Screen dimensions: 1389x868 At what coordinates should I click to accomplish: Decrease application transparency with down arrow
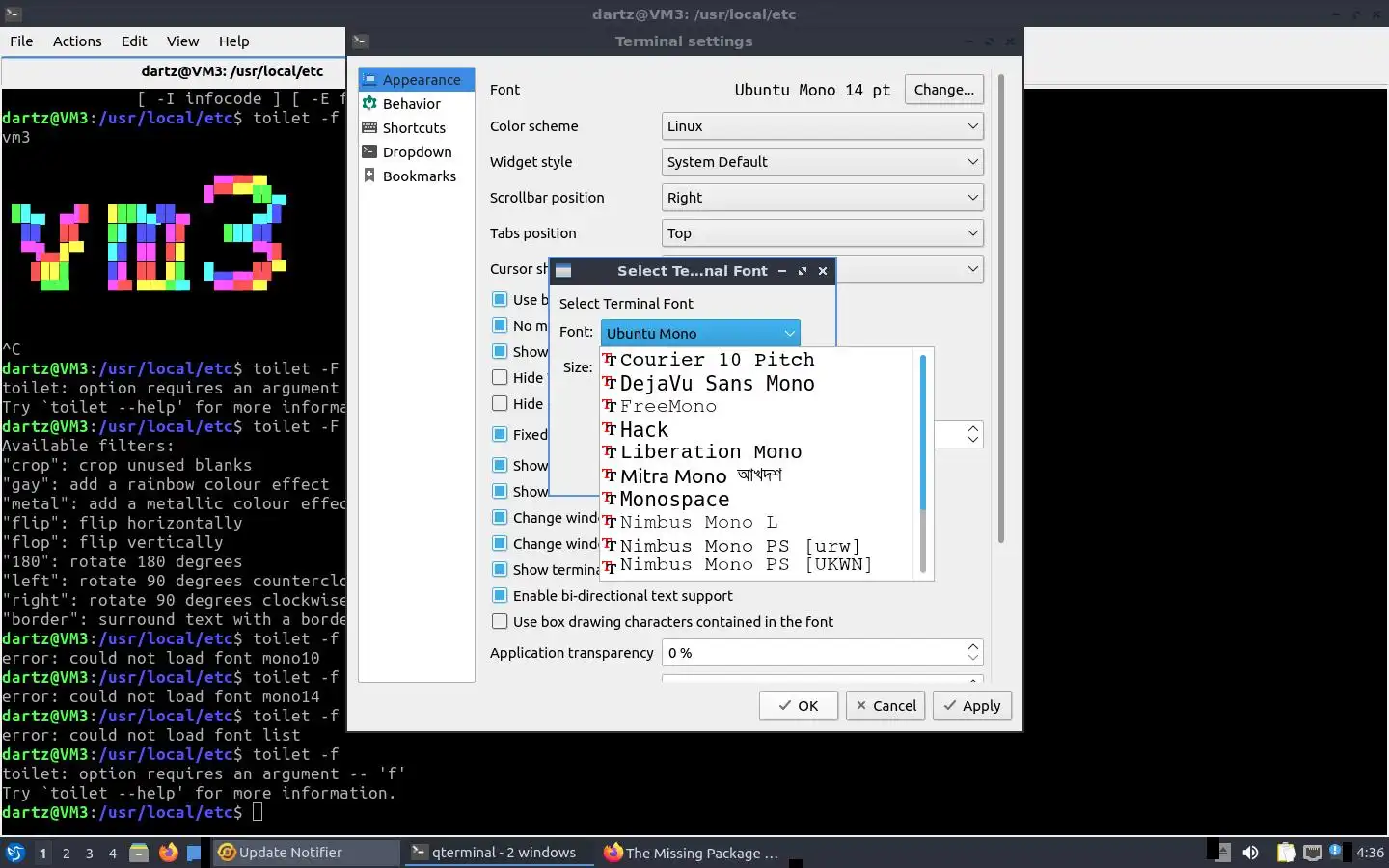coord(972,659)
